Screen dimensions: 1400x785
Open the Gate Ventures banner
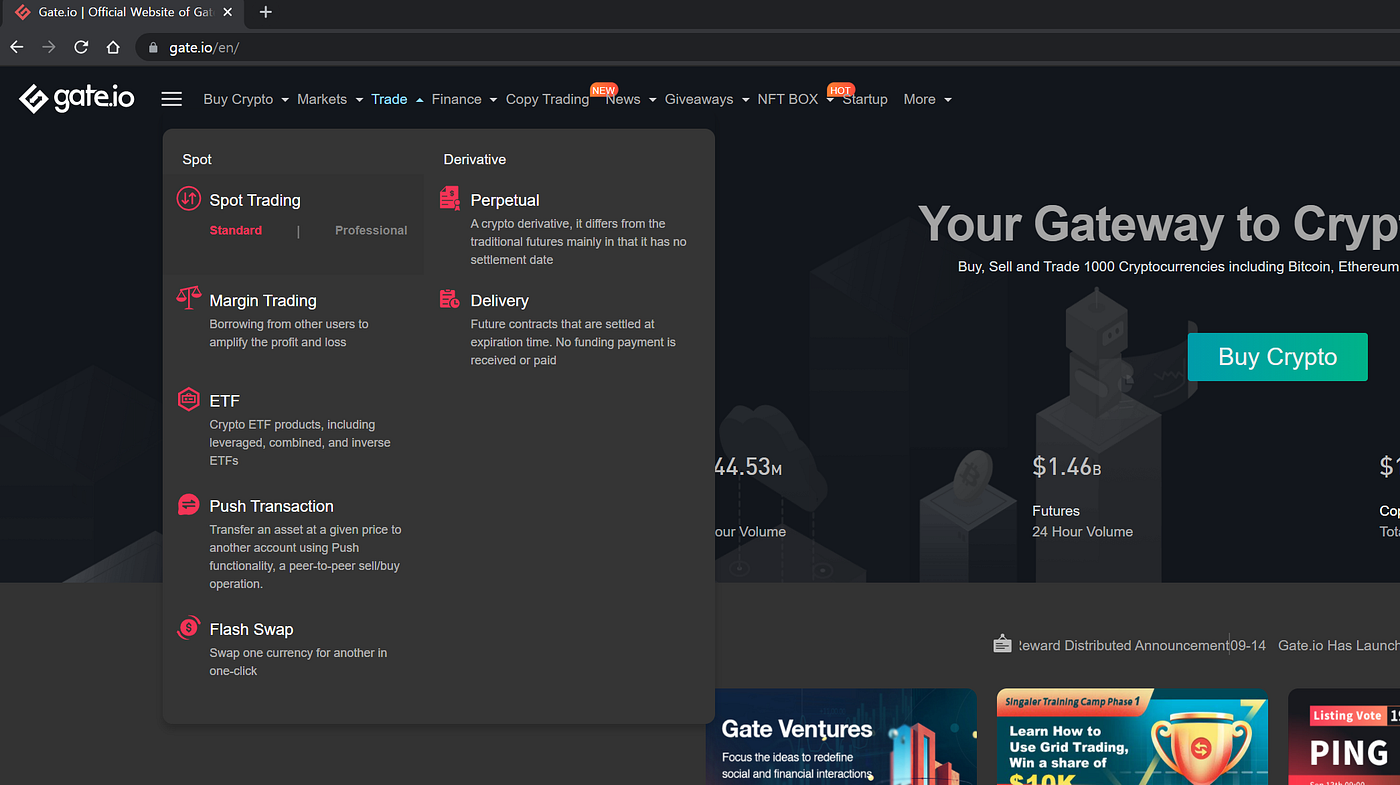(841, 736)
